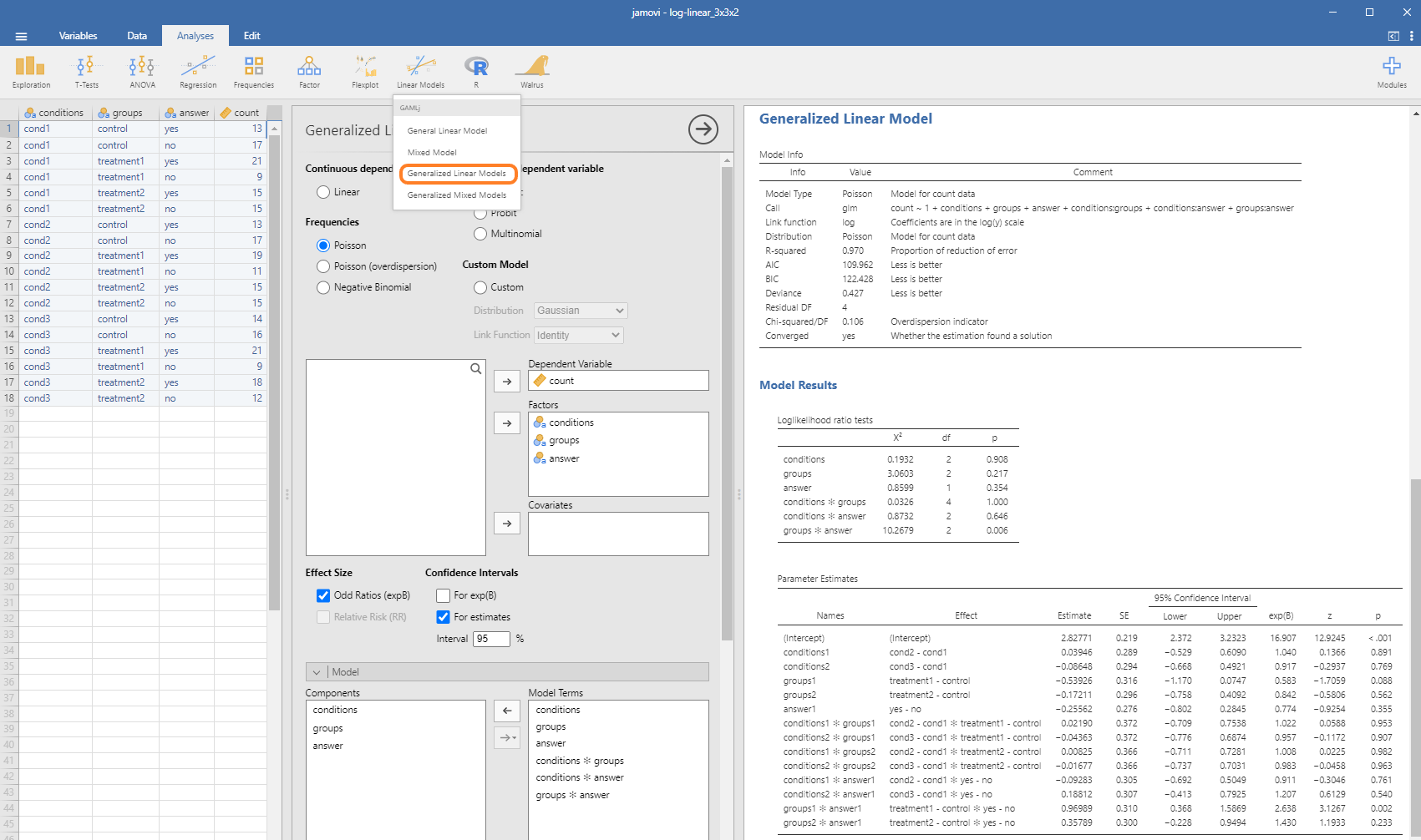Uncheck the Odd Ratios (expB) checkbox
1421x840 pixels.
pyautogui.click(x=323, y=595)
